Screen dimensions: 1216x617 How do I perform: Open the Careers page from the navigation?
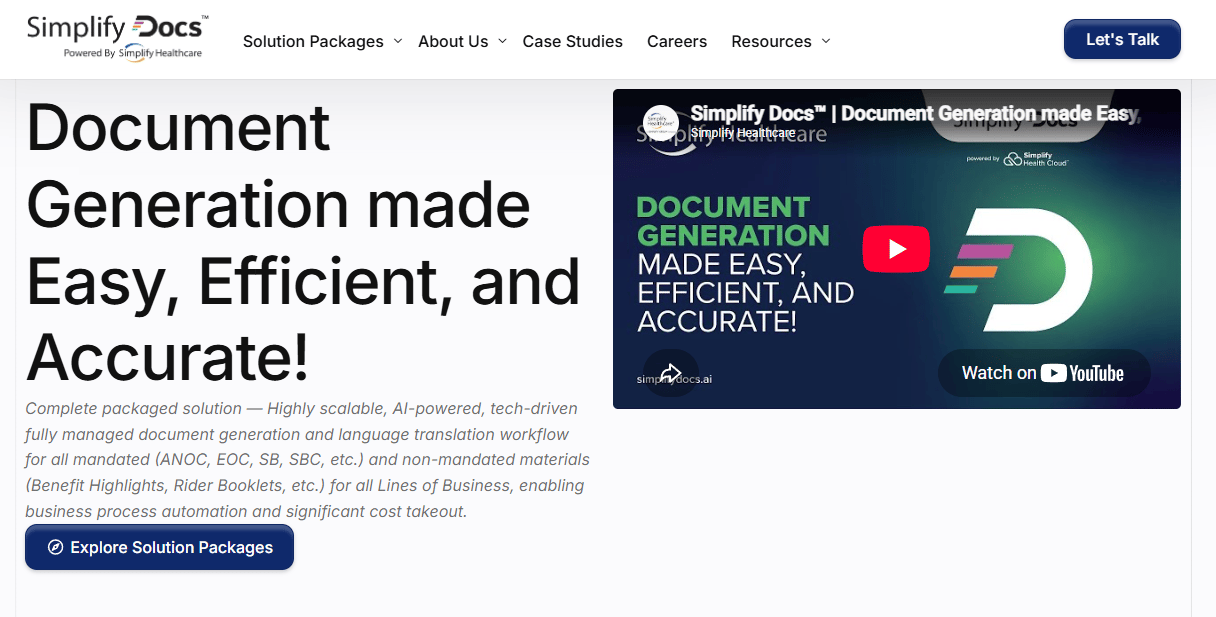click(x=677, y=41)
